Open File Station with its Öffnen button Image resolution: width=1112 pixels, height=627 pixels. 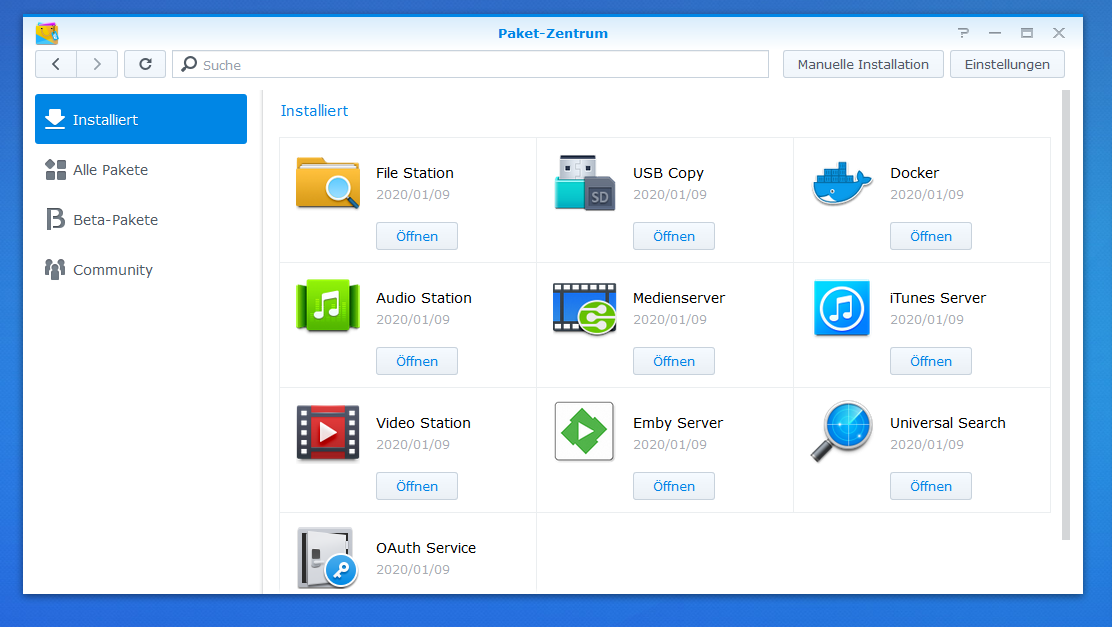pyautogui.click(x=417, y=236)
